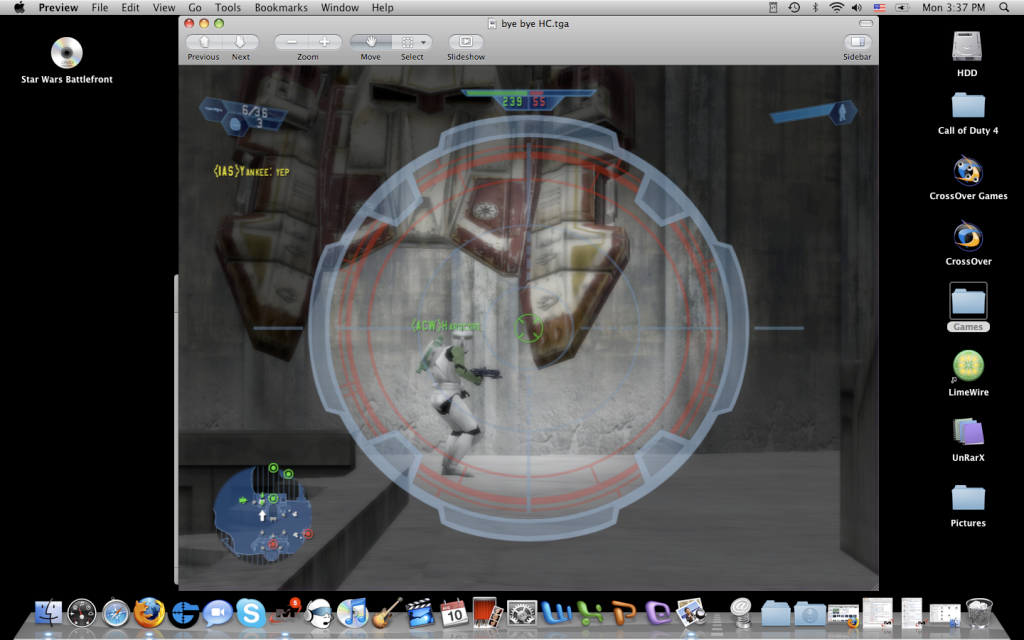Open Skype from the dock
Screen dimensions: 1024x640
click(x=251, y=613)
